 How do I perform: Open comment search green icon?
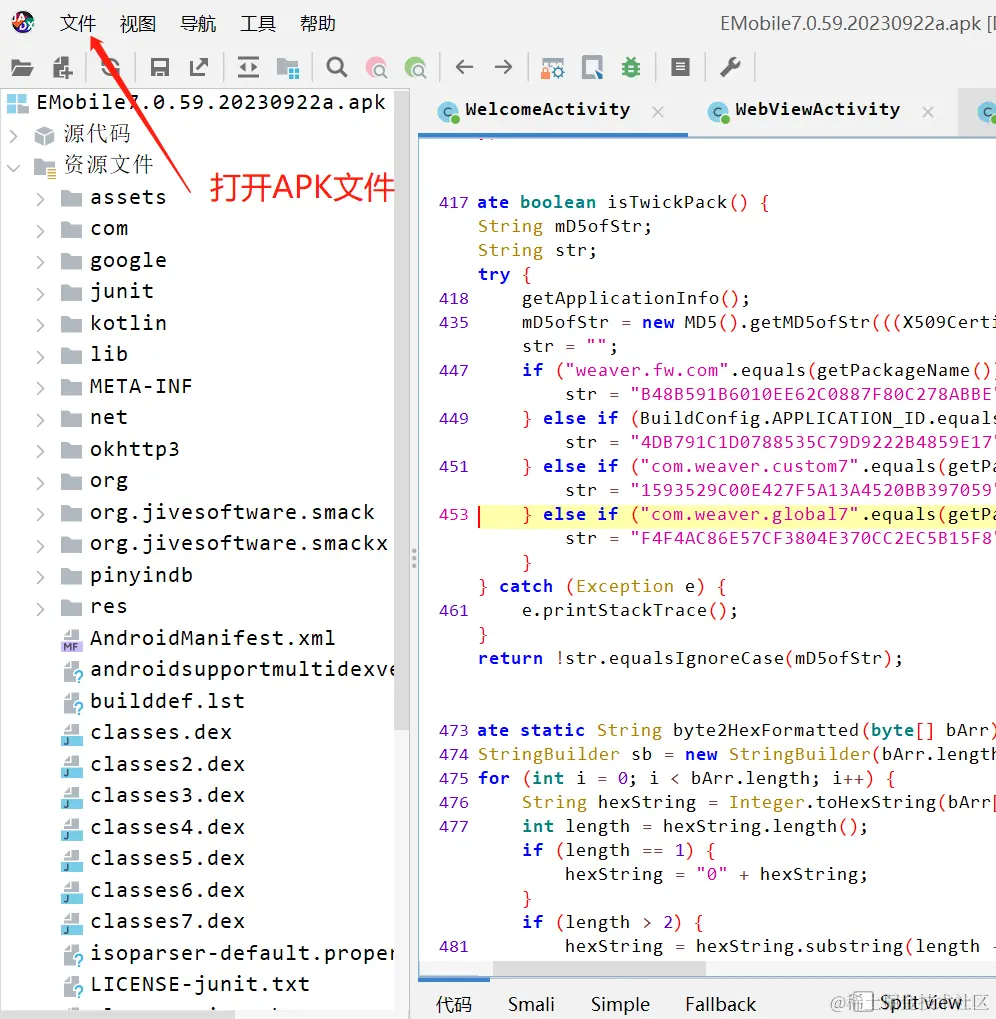415,68
